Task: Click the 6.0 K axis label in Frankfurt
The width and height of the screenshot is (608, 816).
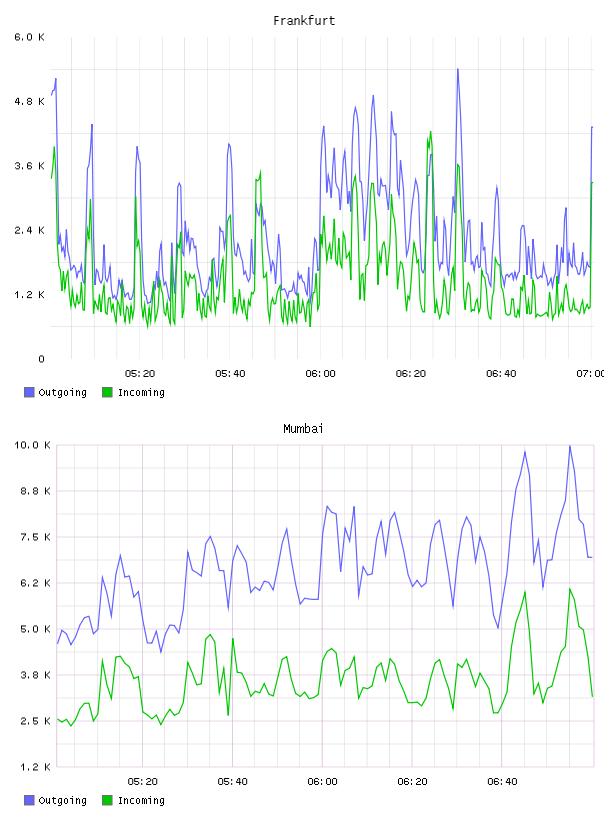Action: tap(30, 37)
